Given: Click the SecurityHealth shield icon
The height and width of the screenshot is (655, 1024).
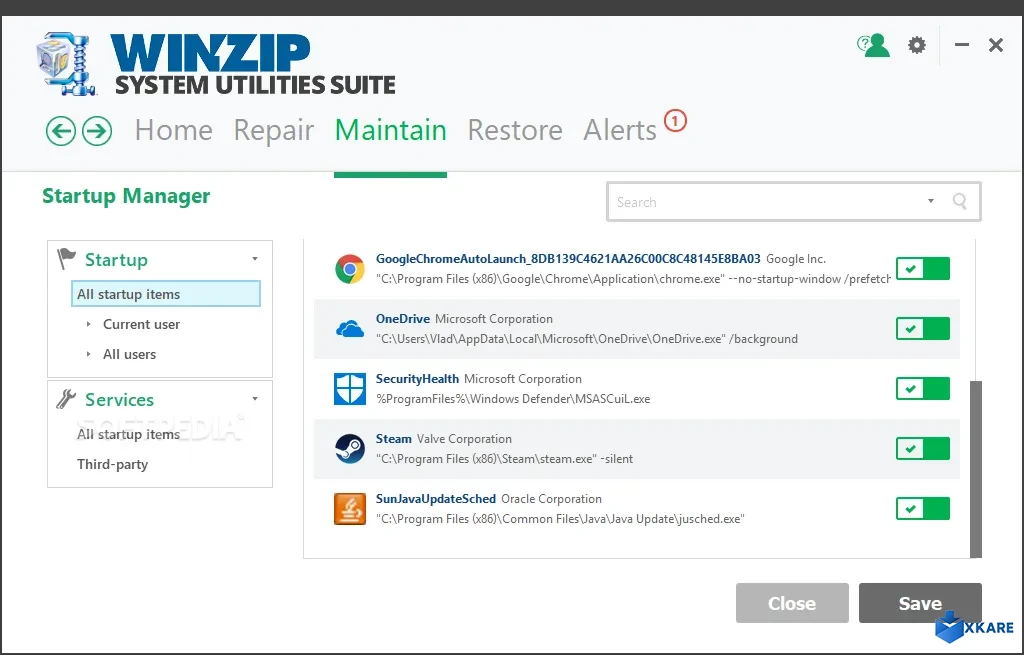Looking at the screenshot, I should (350, 389).
